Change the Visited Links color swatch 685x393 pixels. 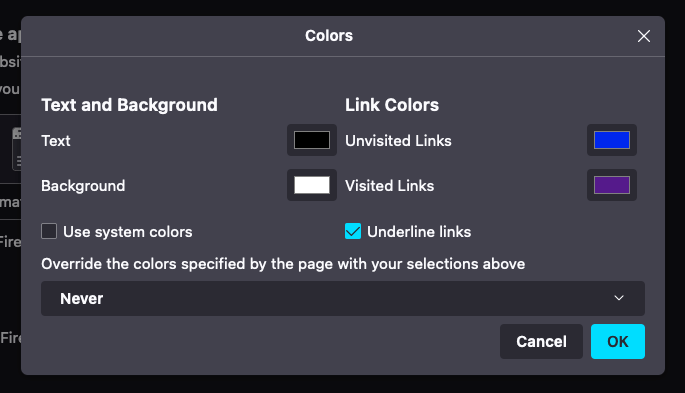(x=612, y=185)
